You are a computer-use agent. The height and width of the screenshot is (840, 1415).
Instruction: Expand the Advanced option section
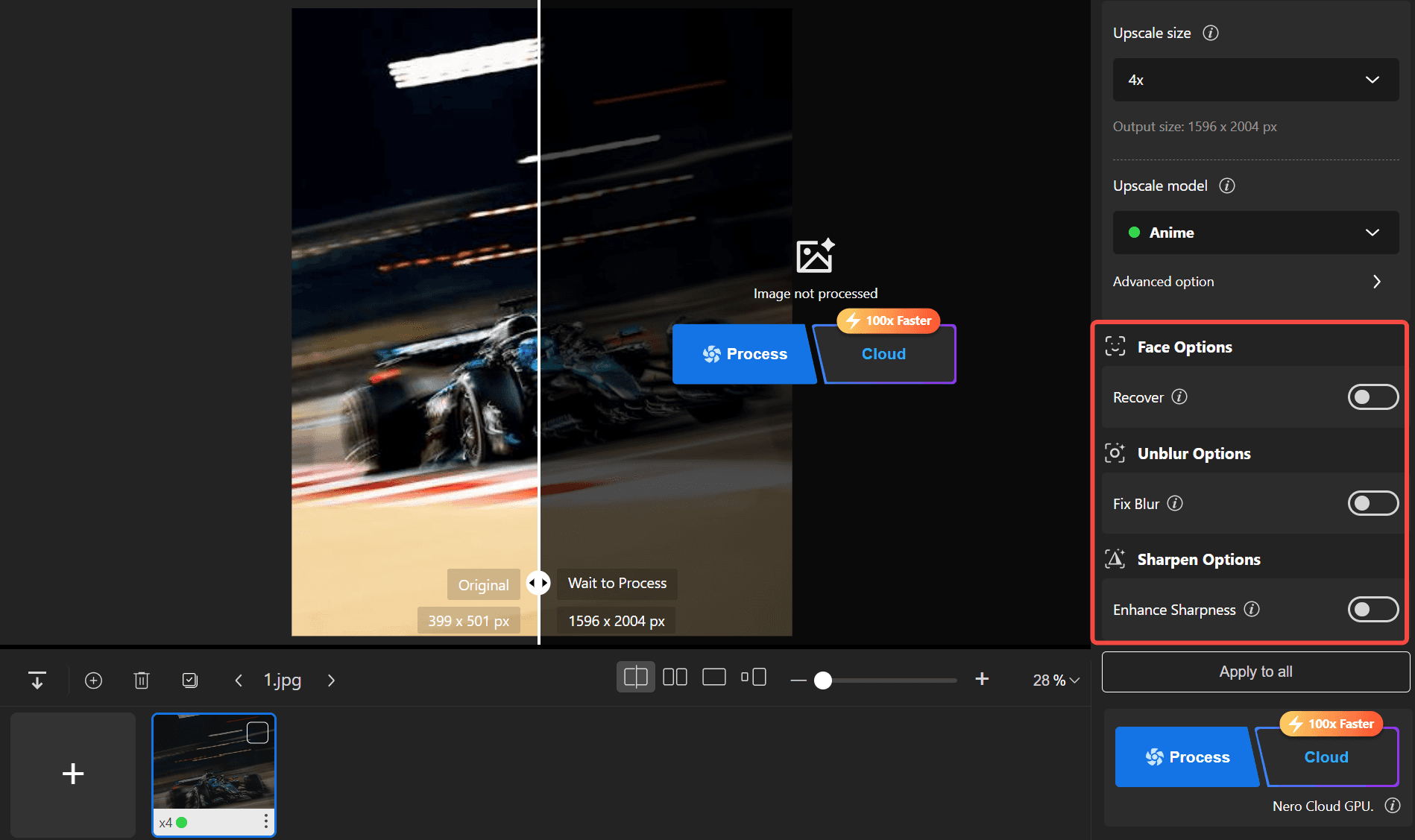pos(1247,281)
